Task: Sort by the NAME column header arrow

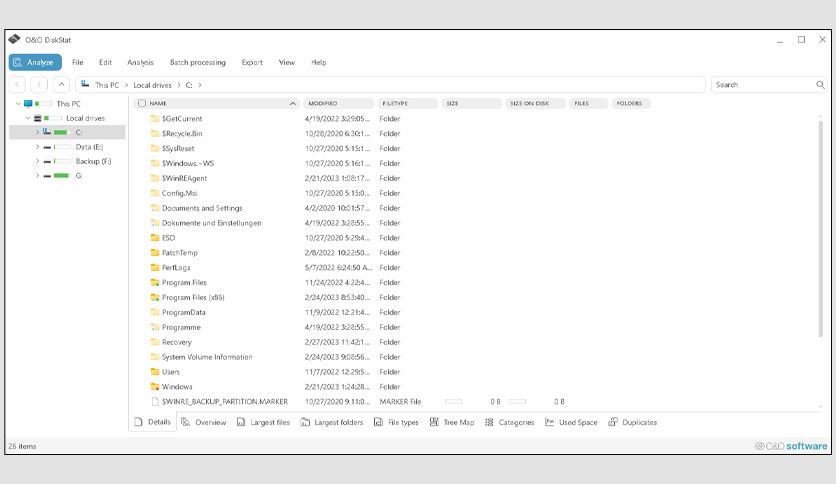Action: click(293, 103)
